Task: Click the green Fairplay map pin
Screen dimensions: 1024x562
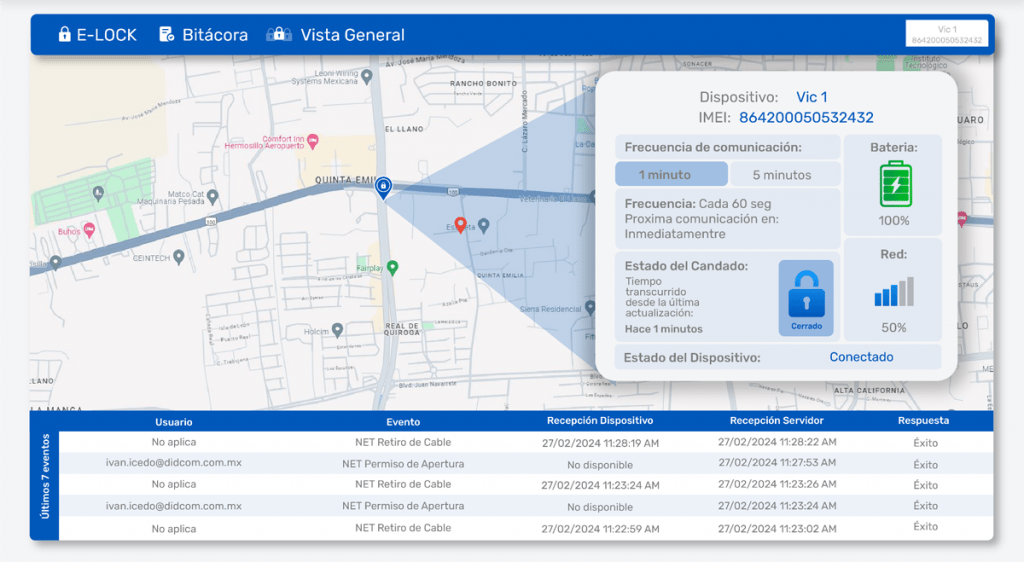Action: click(393, 267)
